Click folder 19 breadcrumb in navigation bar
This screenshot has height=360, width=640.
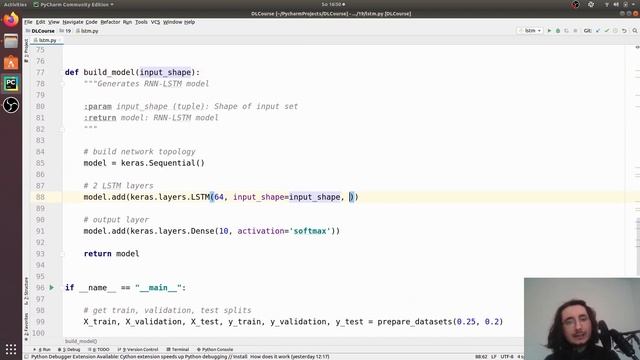(x=65, y=31)
